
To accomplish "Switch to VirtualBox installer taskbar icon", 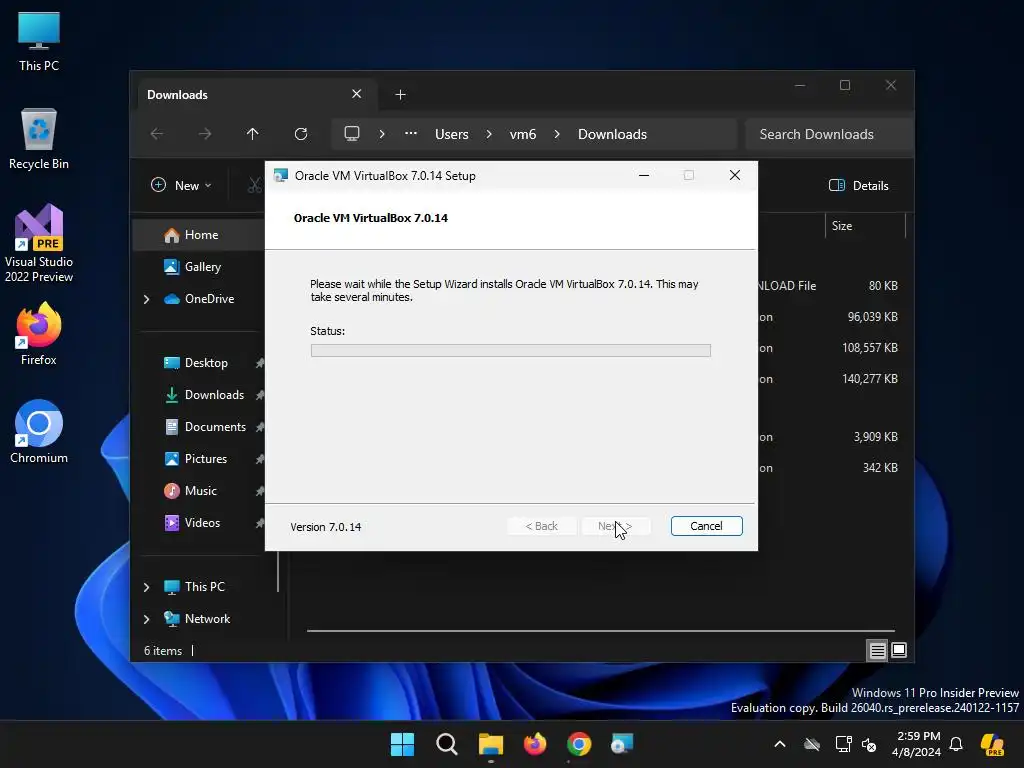I will (x=622, y=744).
